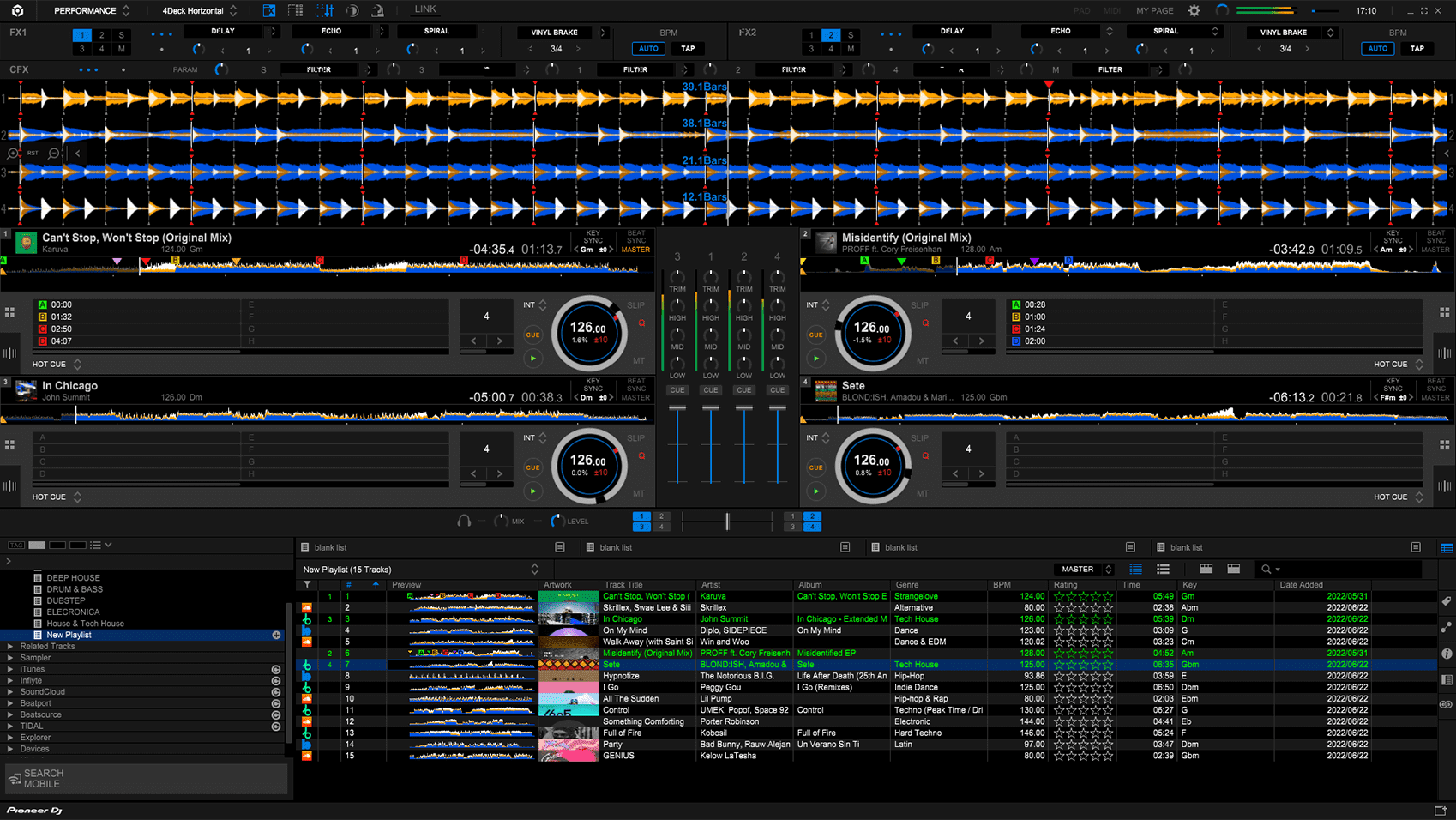Switch to waveform list view icon
The width and height of the screenshot is (1456, 820).
pos(1136,569)
